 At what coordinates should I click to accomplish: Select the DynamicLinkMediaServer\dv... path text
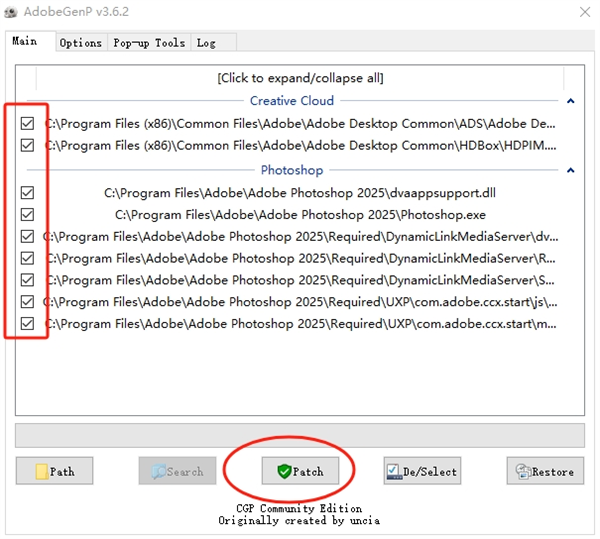point(300,237)
